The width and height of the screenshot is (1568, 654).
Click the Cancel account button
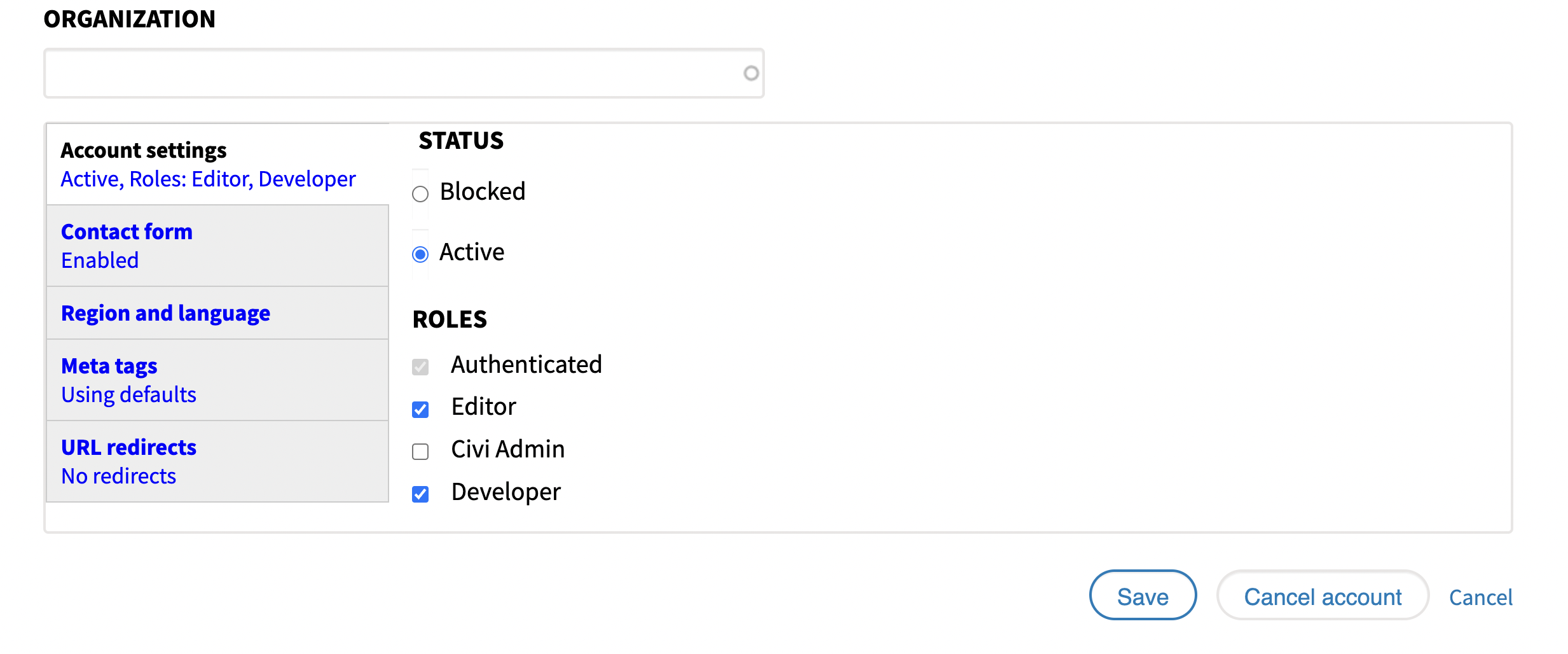tap(1323, 596)
